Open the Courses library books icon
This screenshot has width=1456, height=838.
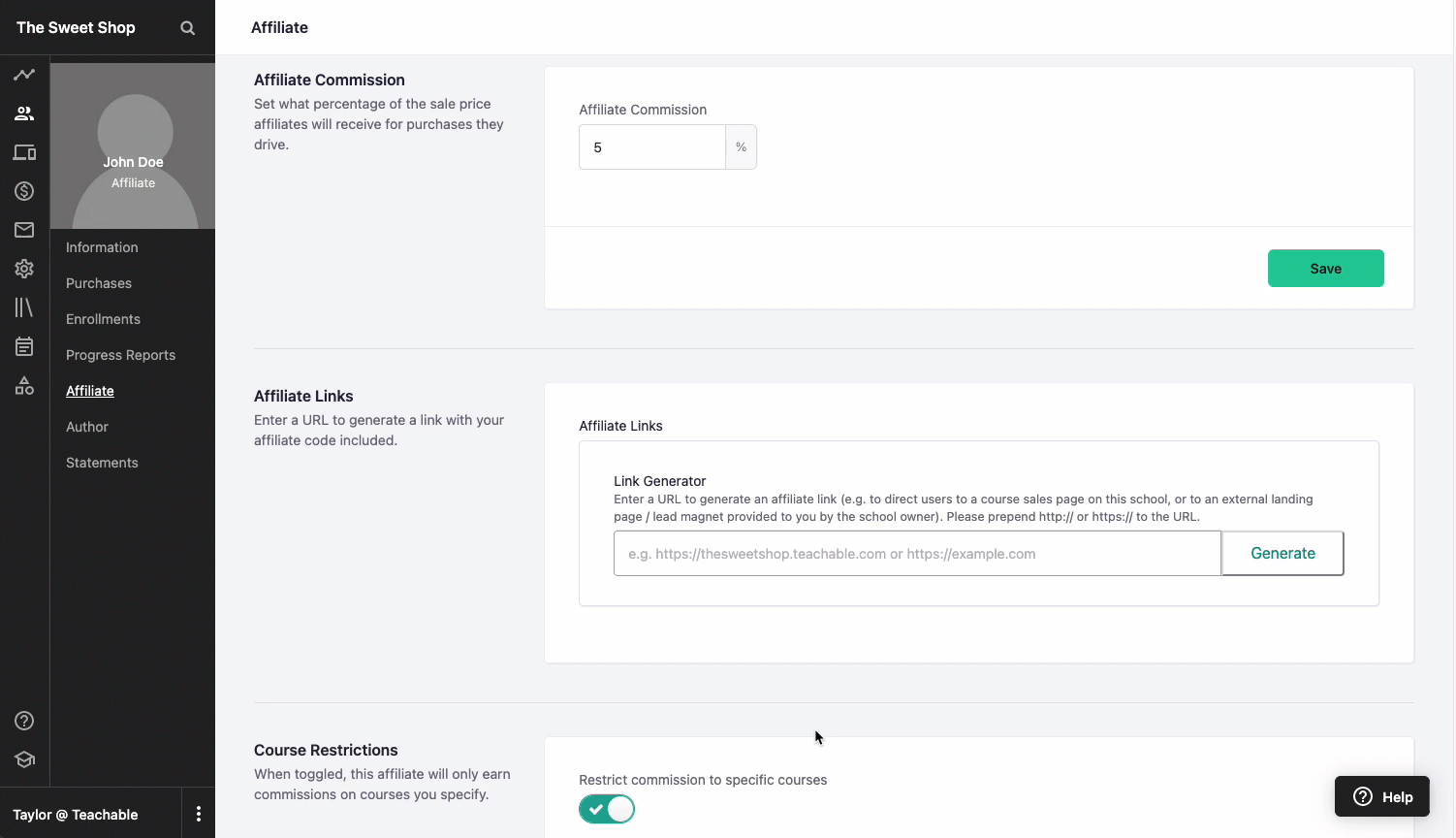click(24, 307)
